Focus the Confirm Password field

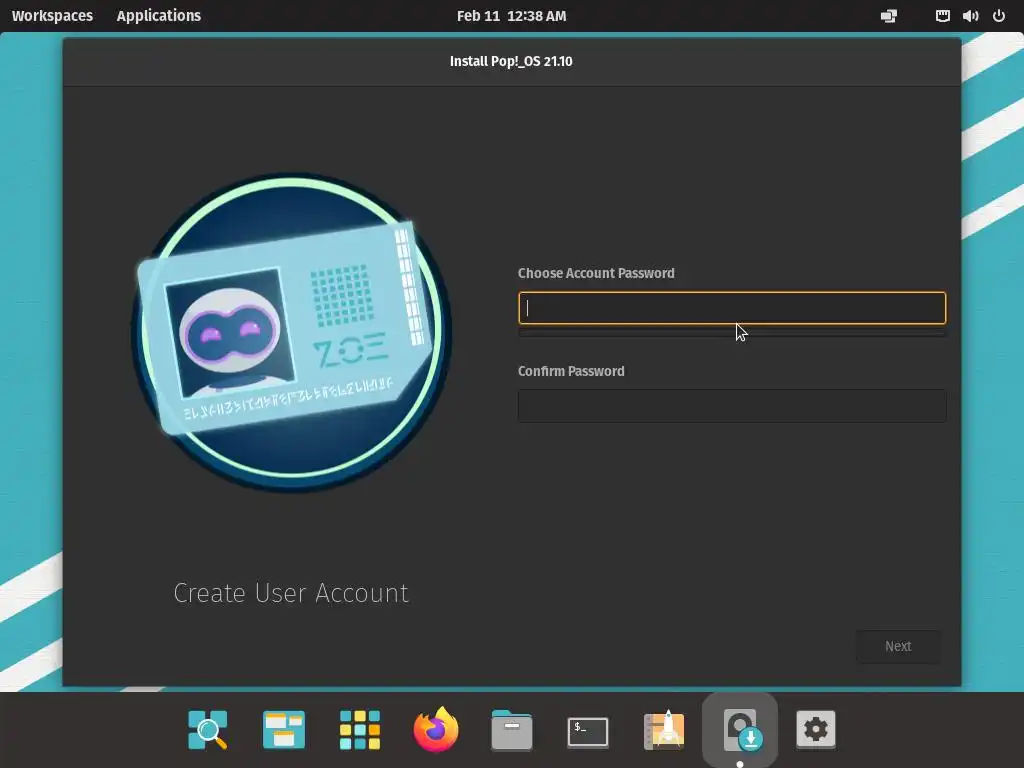pyautogui.click(x=732, y=406)
